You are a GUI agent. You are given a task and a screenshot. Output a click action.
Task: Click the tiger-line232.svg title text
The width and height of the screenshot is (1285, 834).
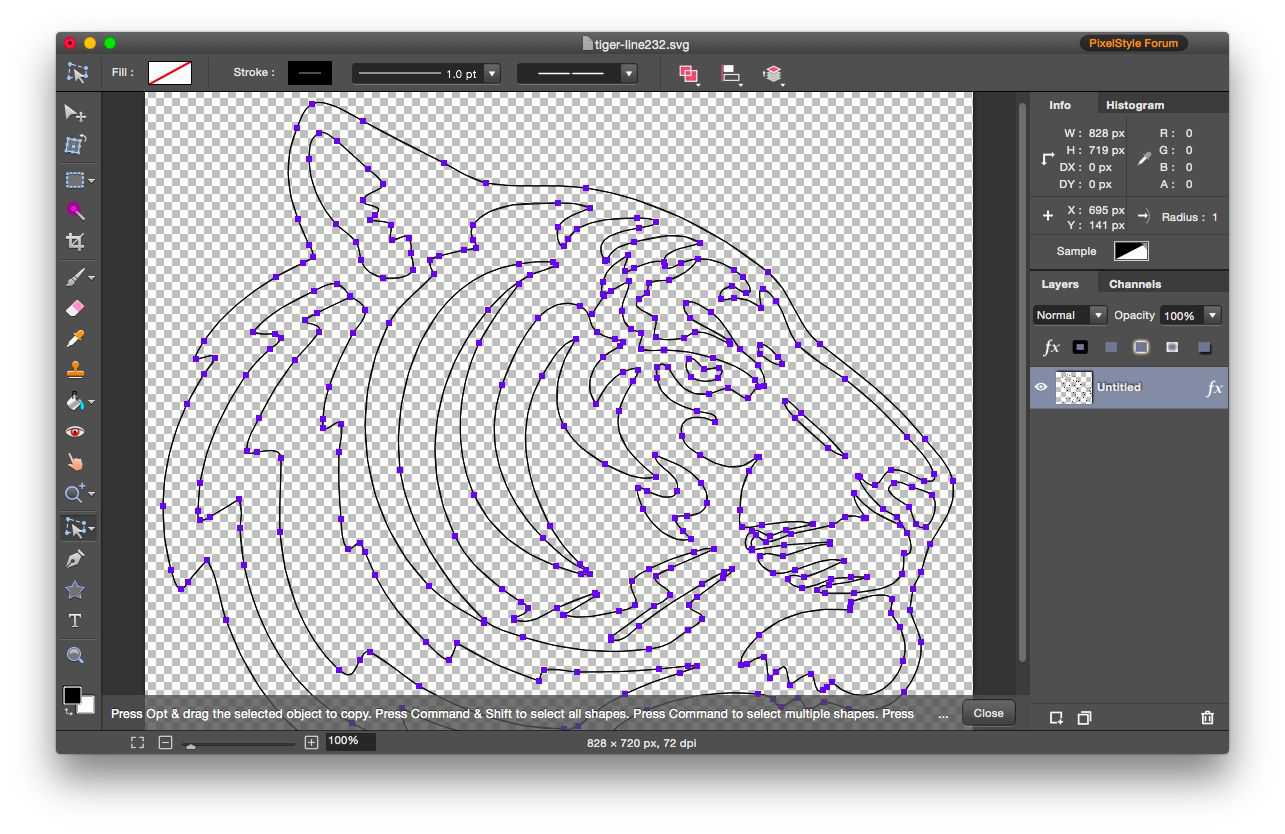(641, 44)
